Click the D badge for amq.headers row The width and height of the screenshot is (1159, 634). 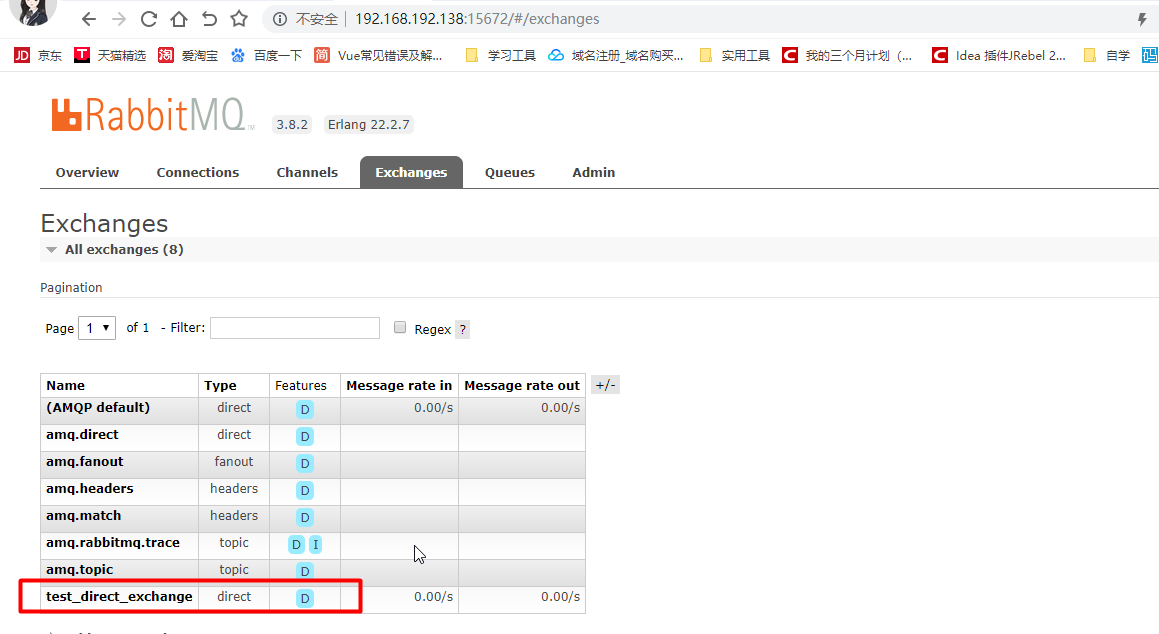tap(305, 491)
